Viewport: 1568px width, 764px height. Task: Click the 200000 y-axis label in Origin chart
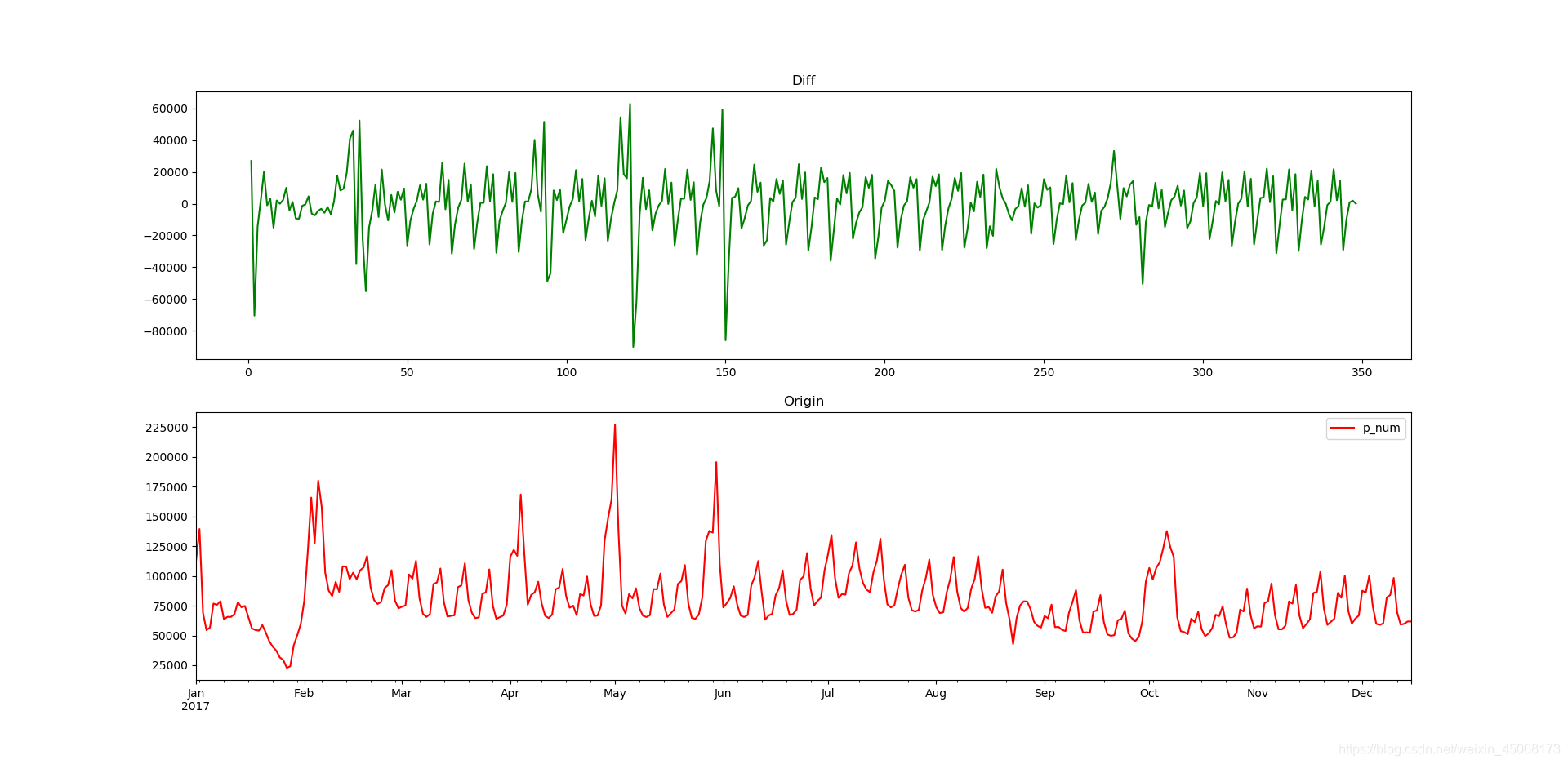tap(167, 457)
